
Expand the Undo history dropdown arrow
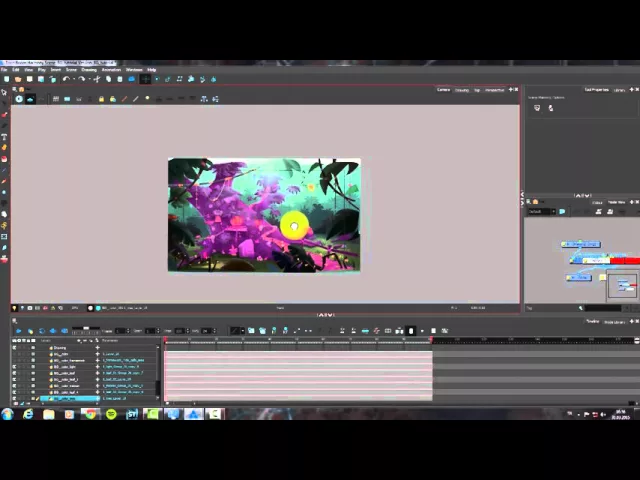(73, 79)
